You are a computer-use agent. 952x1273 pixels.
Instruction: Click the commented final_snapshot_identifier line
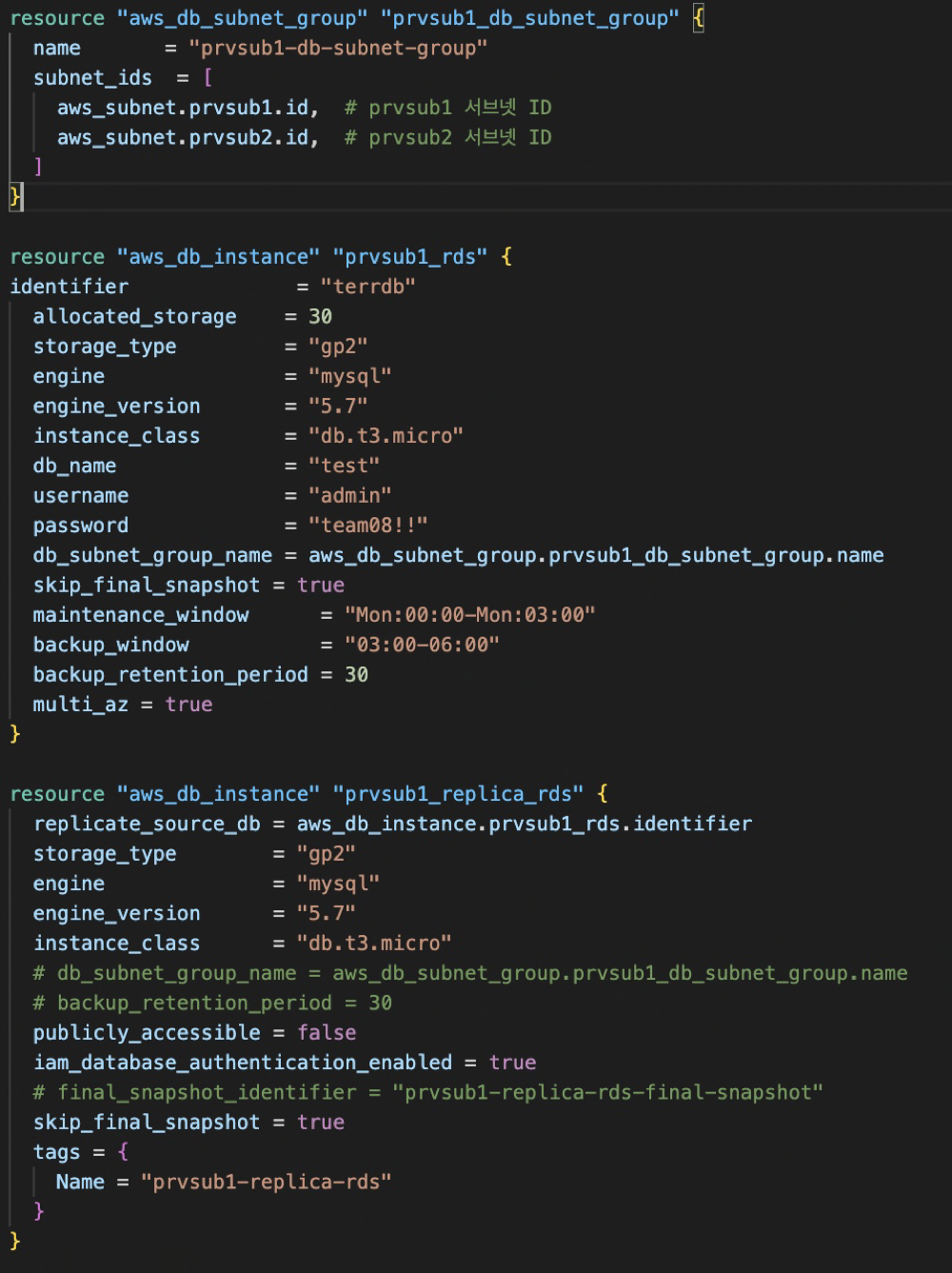tap(427, 1092)
